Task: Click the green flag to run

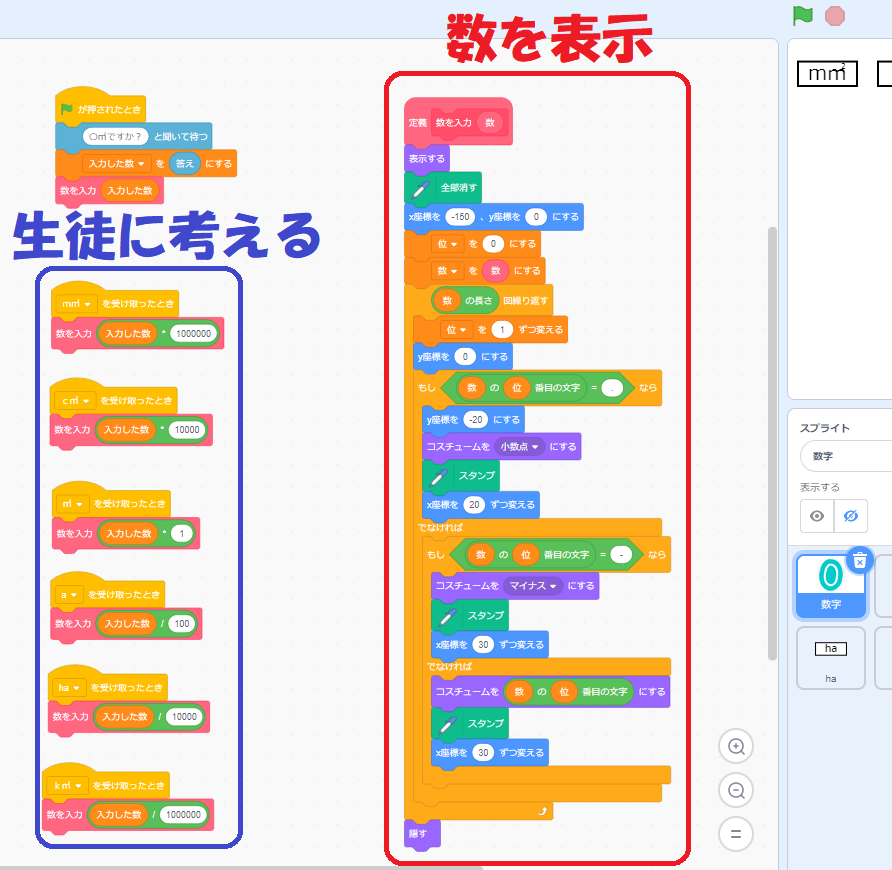Action: (x=802, y=16)
